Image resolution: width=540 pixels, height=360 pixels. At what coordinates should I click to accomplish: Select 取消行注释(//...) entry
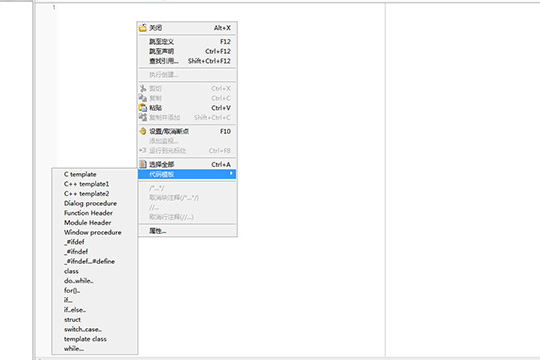[x=187, y=217]
